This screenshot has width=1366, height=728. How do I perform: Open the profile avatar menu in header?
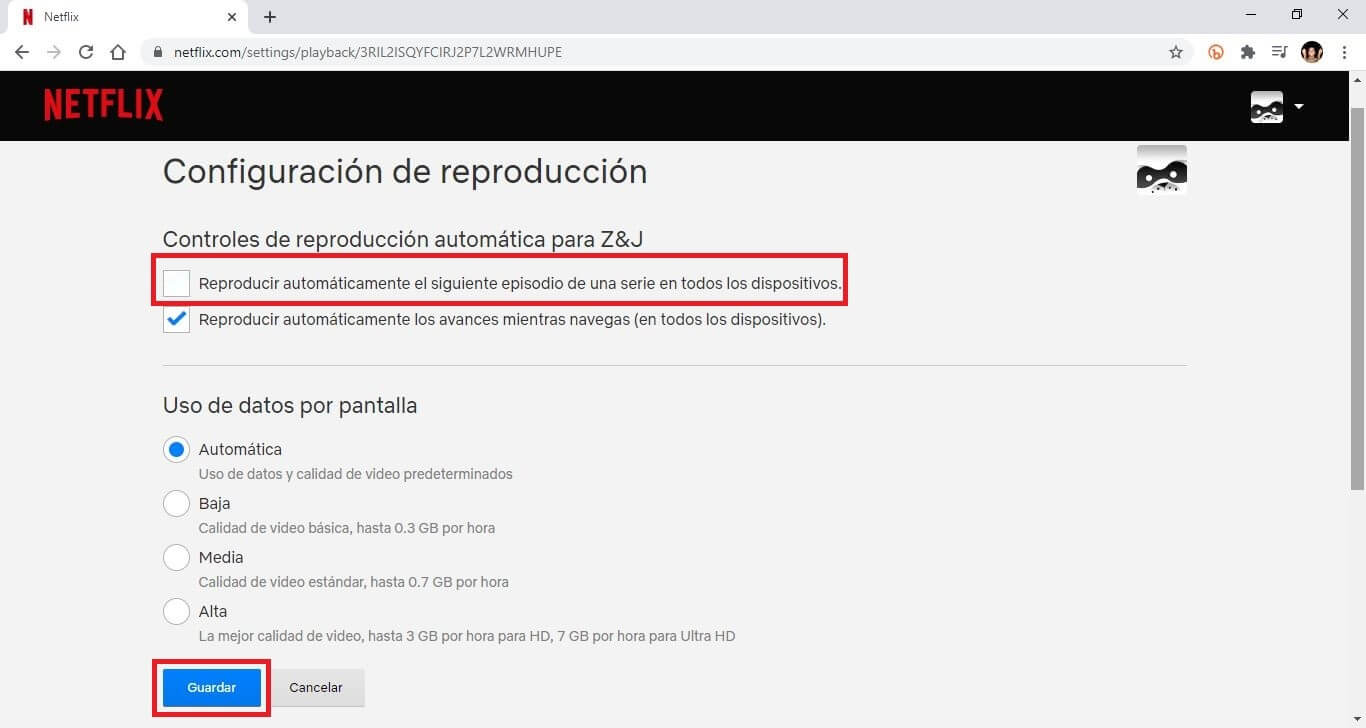point(1267,106)
